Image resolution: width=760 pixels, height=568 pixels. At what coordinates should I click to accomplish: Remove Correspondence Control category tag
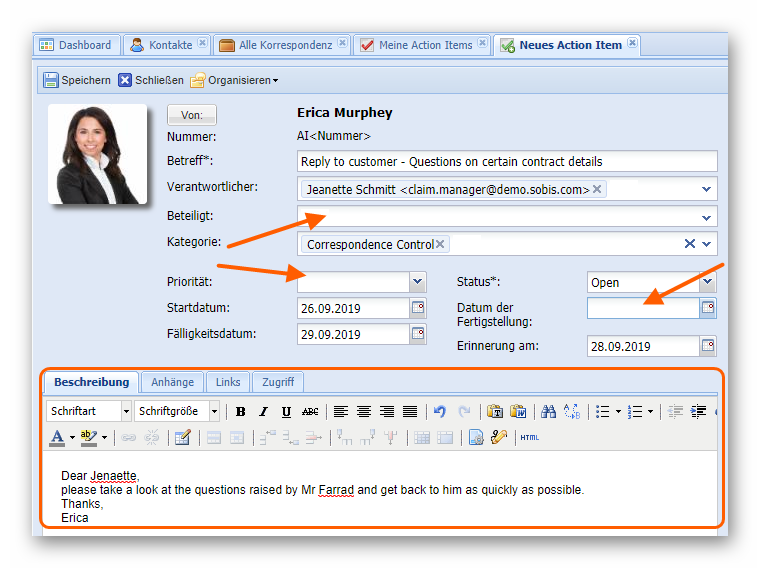click(x=440, y=244)
